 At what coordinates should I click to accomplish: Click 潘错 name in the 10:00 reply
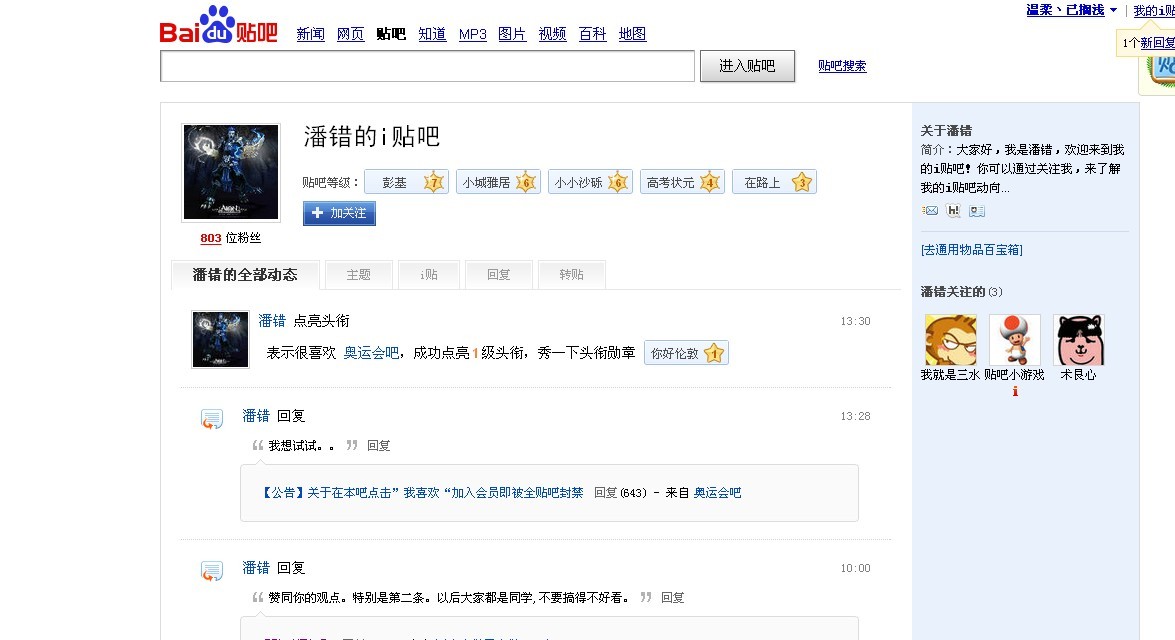(256, 568)
